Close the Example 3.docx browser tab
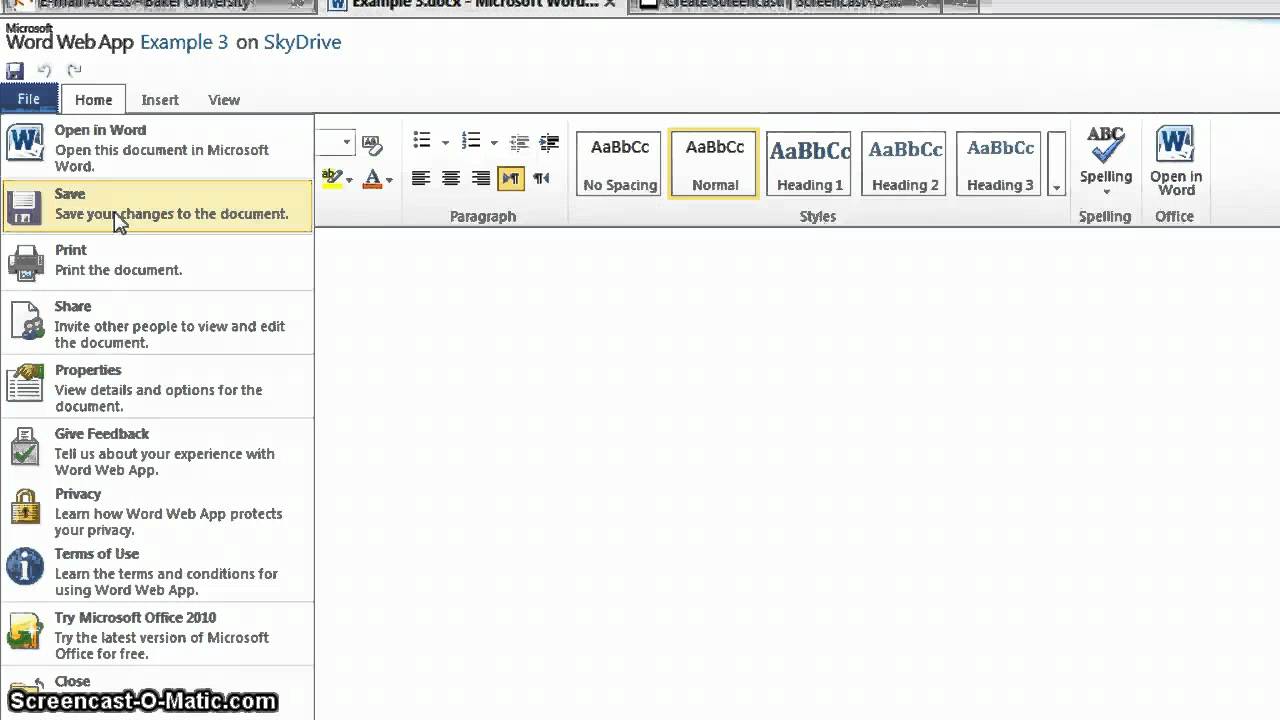The image size is (1280, 720). (x=609, y=4)
